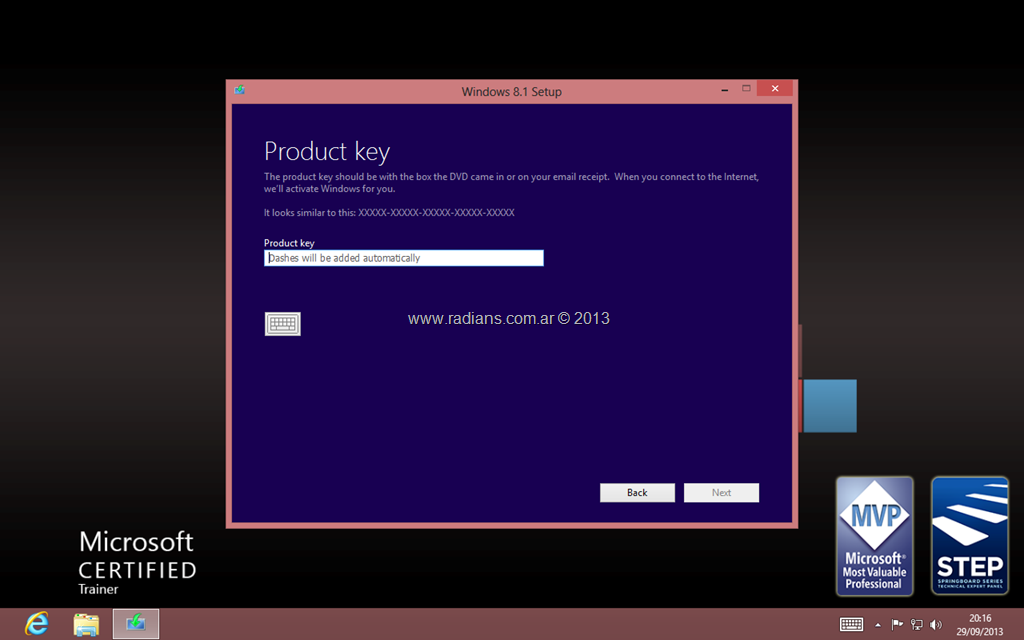Minimize the Windows 8.1 Setup window
1024x640 pixels.
point(724,89)
